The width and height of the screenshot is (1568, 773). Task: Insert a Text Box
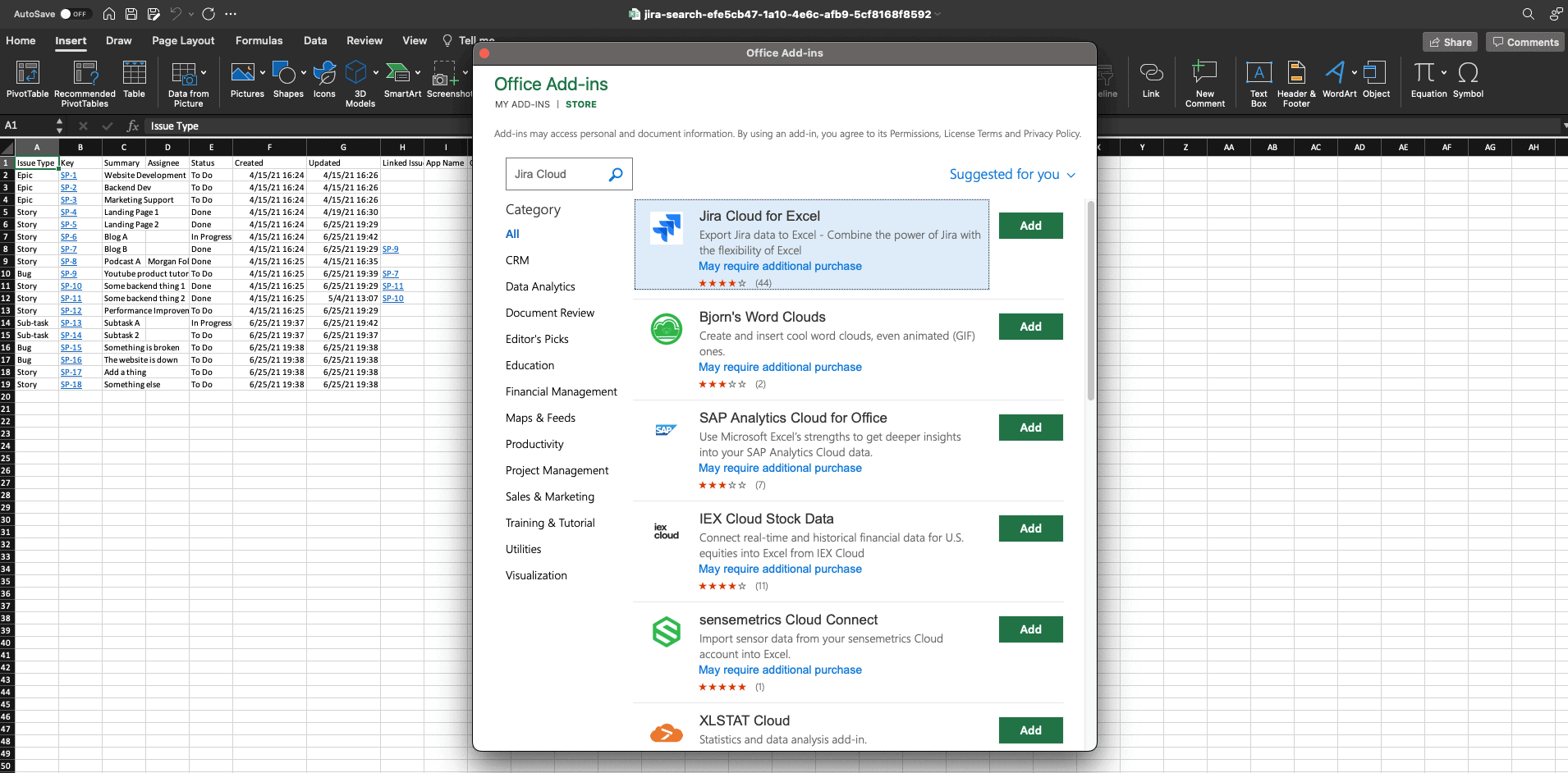[x=1259, y=84]
